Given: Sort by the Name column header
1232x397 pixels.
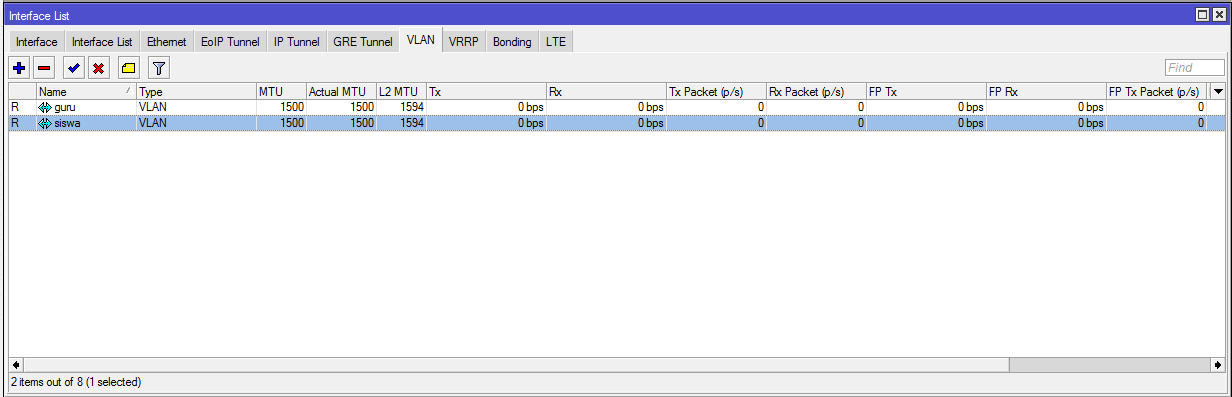Looking at the screenshot, I should pos(86,92).
